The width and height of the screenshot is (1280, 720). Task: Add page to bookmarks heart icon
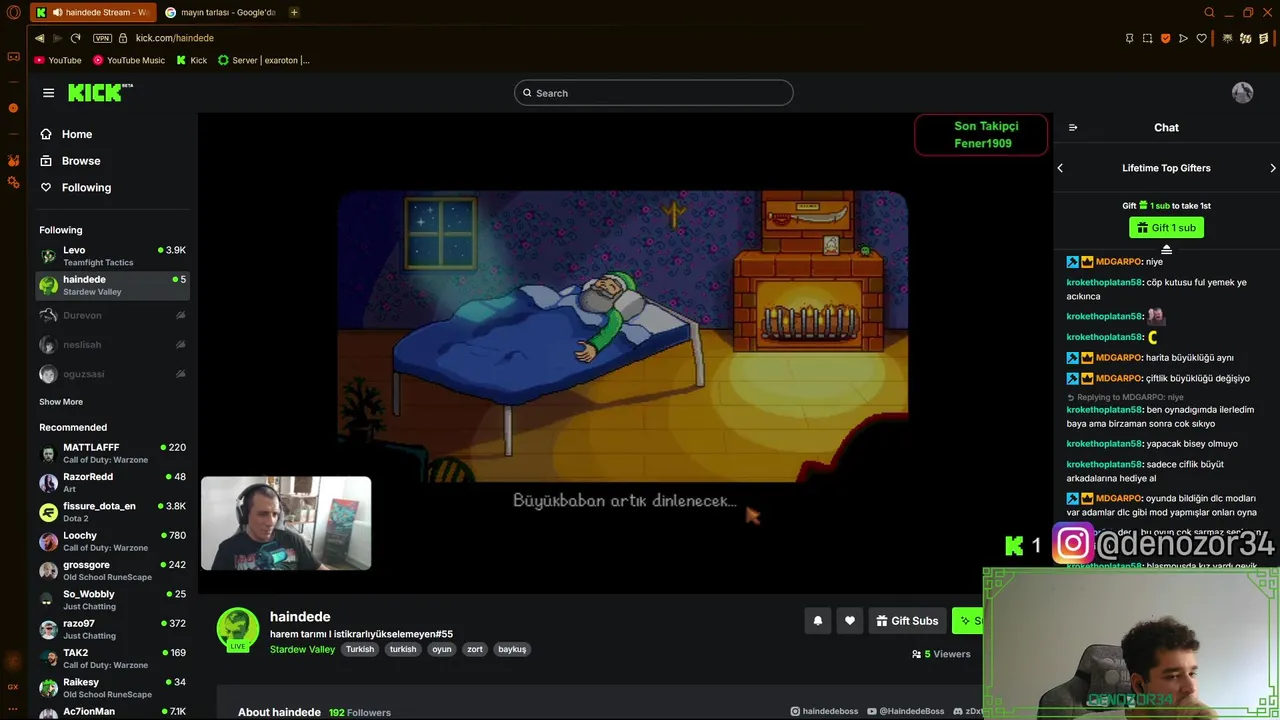point(1201,38)
